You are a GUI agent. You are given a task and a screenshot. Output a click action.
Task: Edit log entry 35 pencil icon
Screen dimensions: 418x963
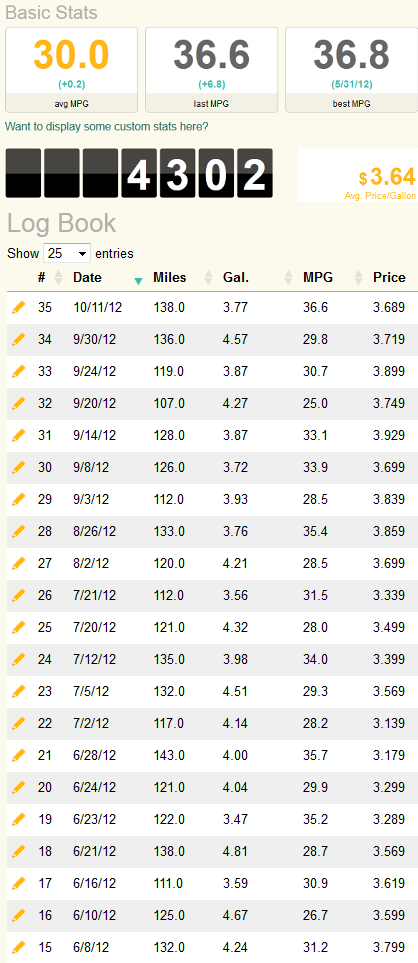click(19, 307)
